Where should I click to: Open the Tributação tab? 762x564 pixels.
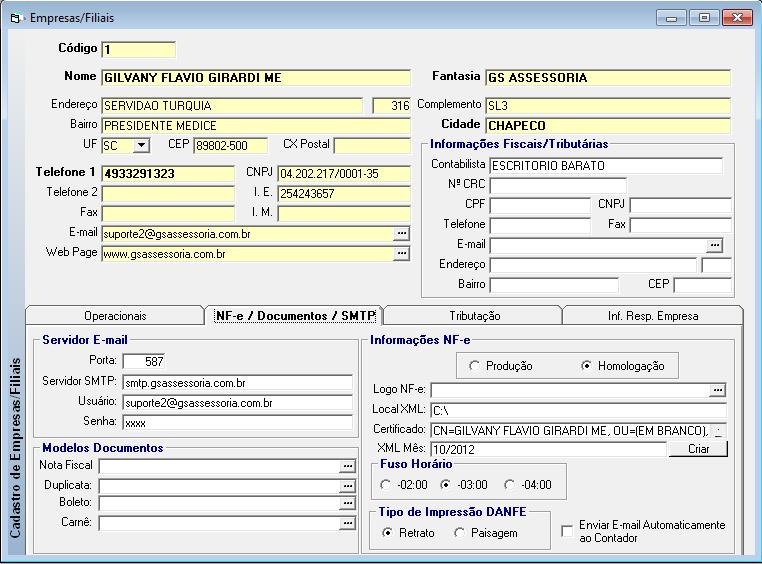(x=474, y=316)
